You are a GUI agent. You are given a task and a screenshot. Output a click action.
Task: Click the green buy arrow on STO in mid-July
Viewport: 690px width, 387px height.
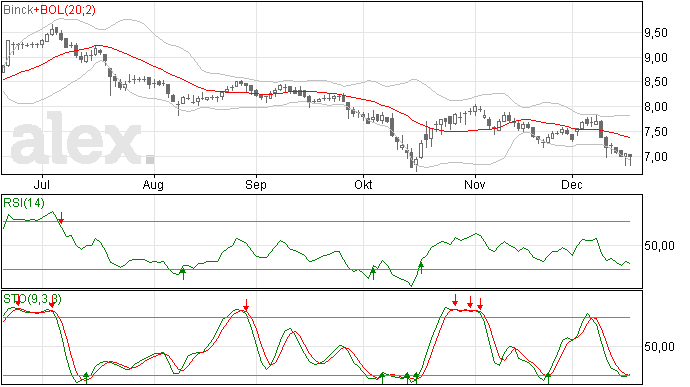point(86,378)
